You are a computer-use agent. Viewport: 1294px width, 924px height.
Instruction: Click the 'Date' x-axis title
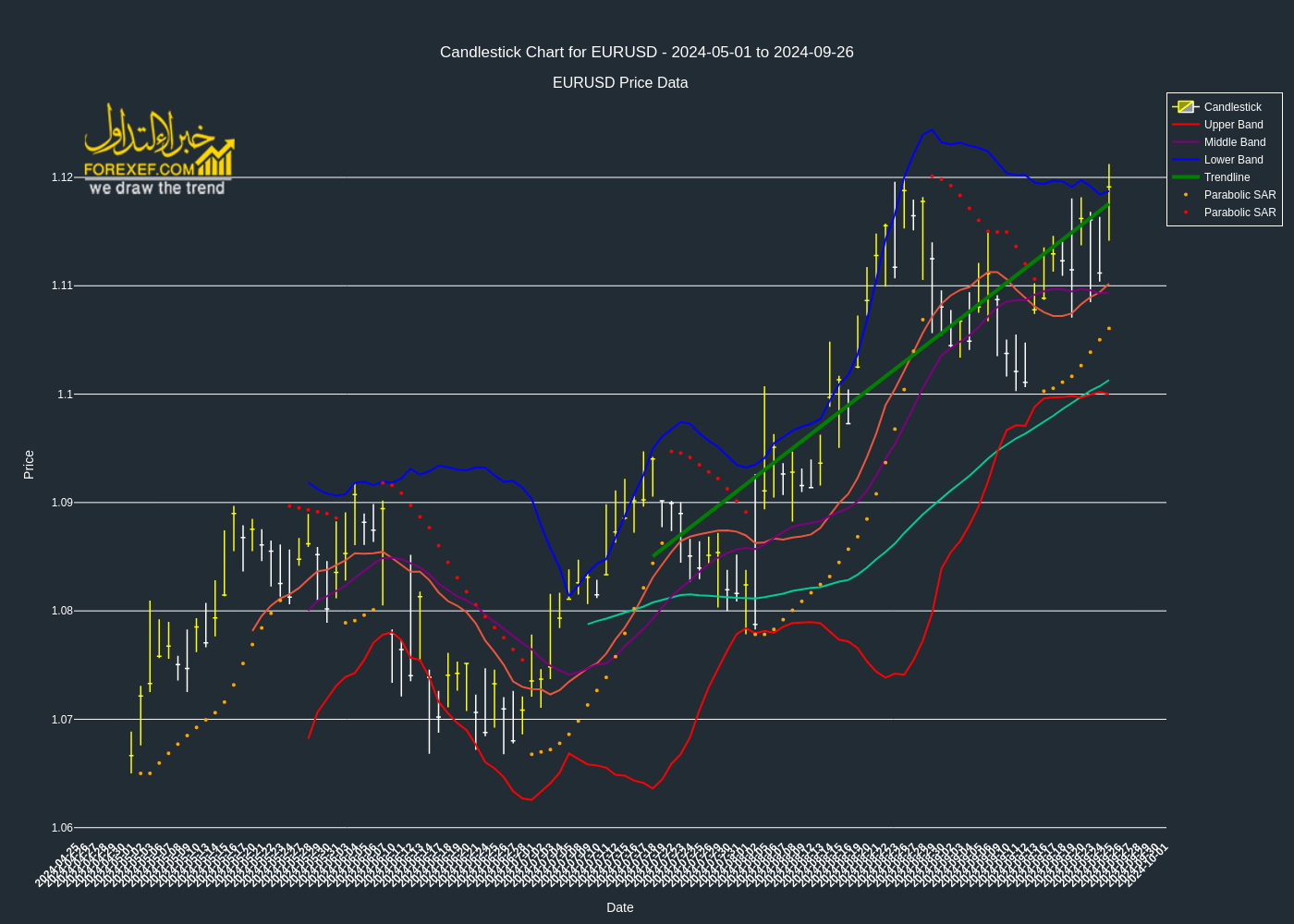[620, 907]
